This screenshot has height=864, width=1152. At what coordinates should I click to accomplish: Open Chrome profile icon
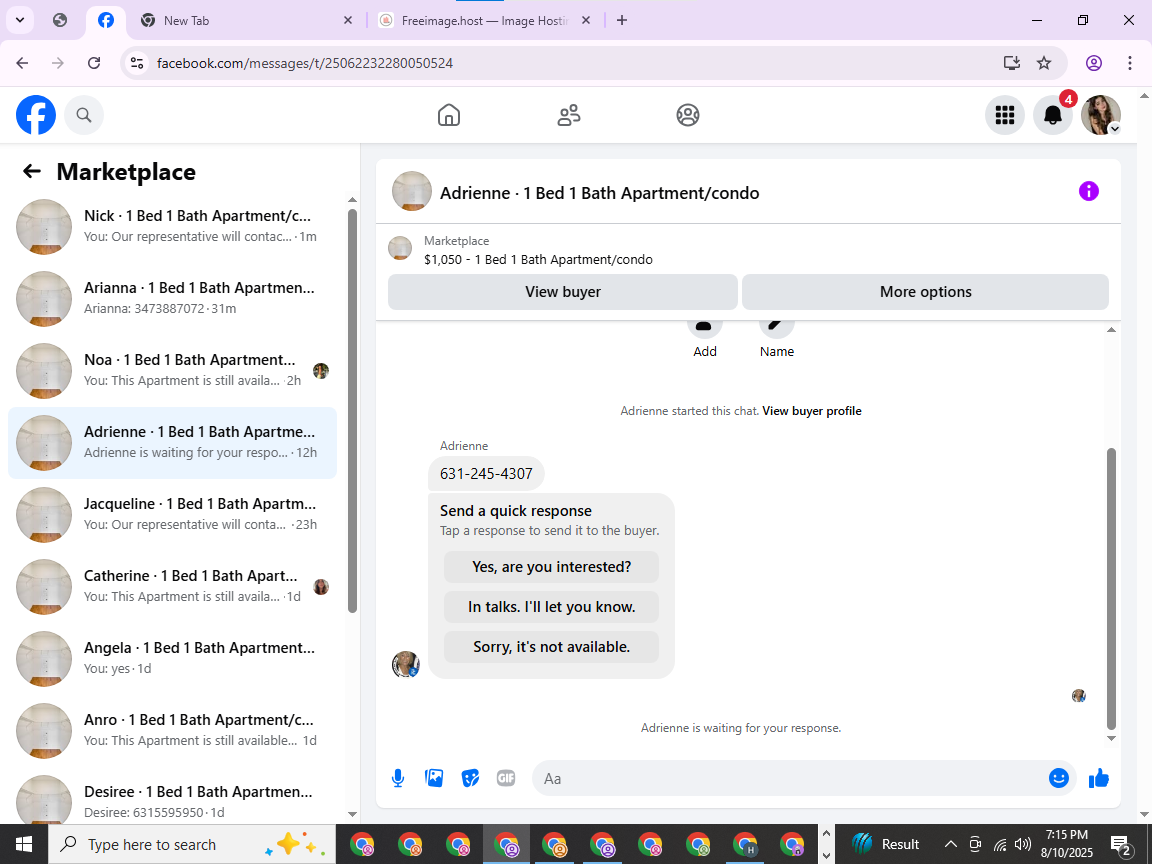tap(1093, 63)
